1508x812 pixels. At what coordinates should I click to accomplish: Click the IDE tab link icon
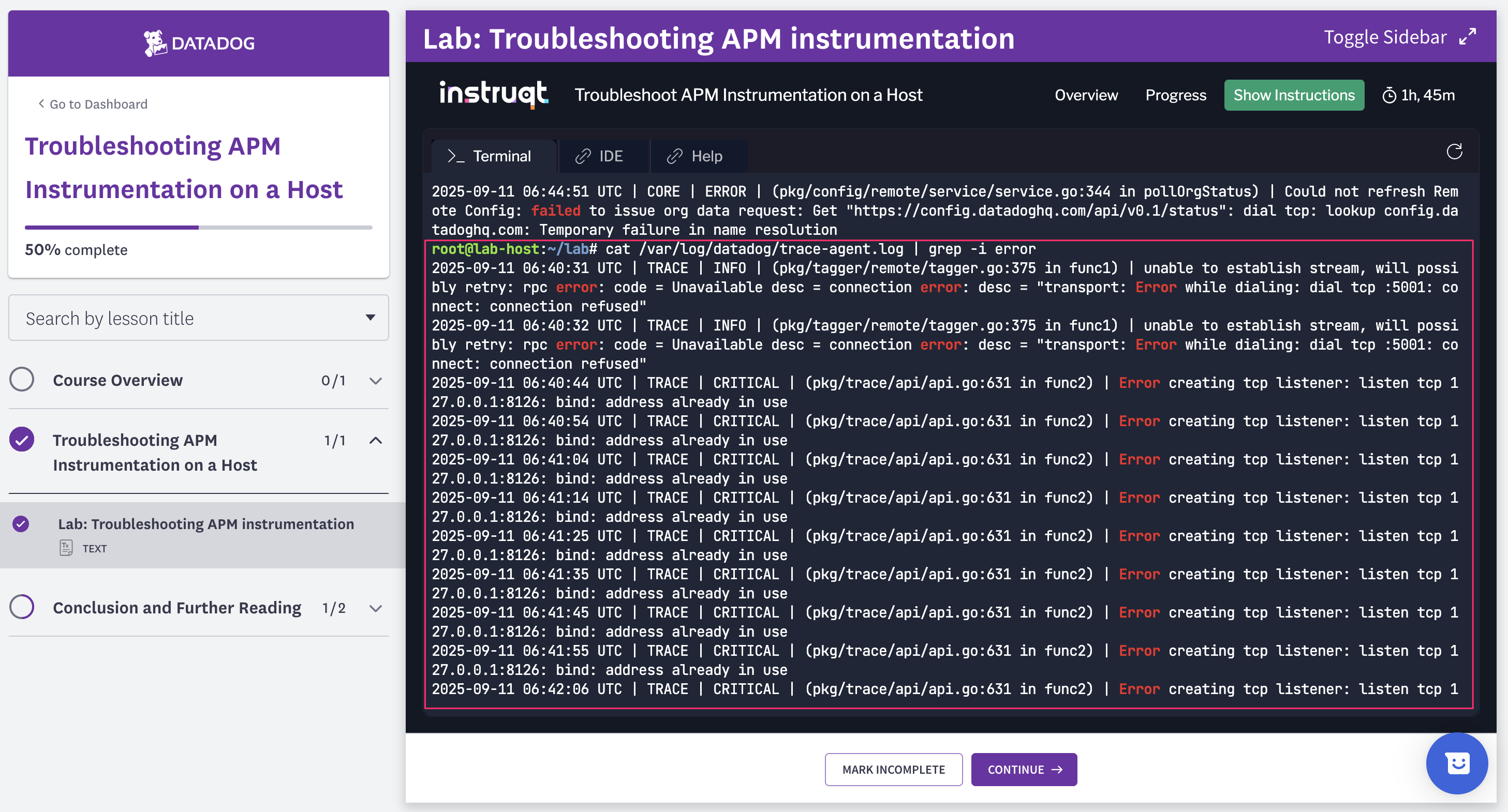pos(583,156)
